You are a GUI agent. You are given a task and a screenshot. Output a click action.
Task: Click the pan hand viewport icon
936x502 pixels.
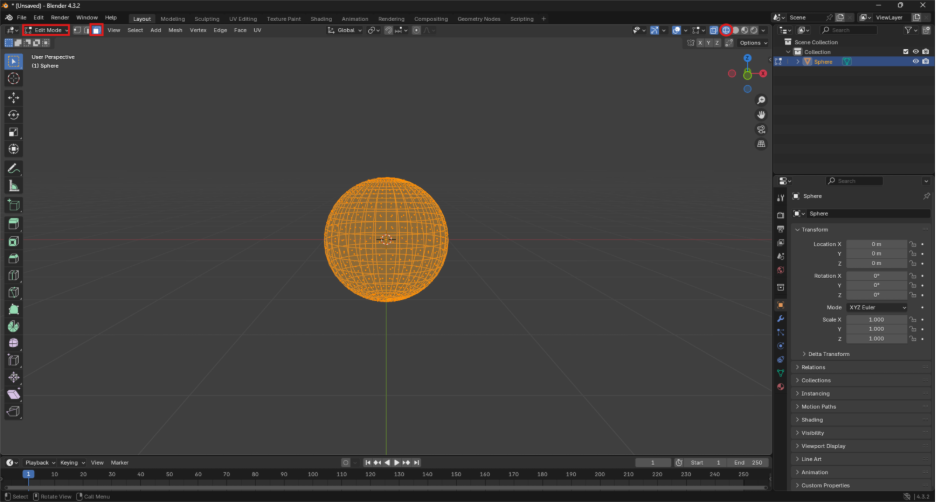pyautogui.click(x=761, y=114)
